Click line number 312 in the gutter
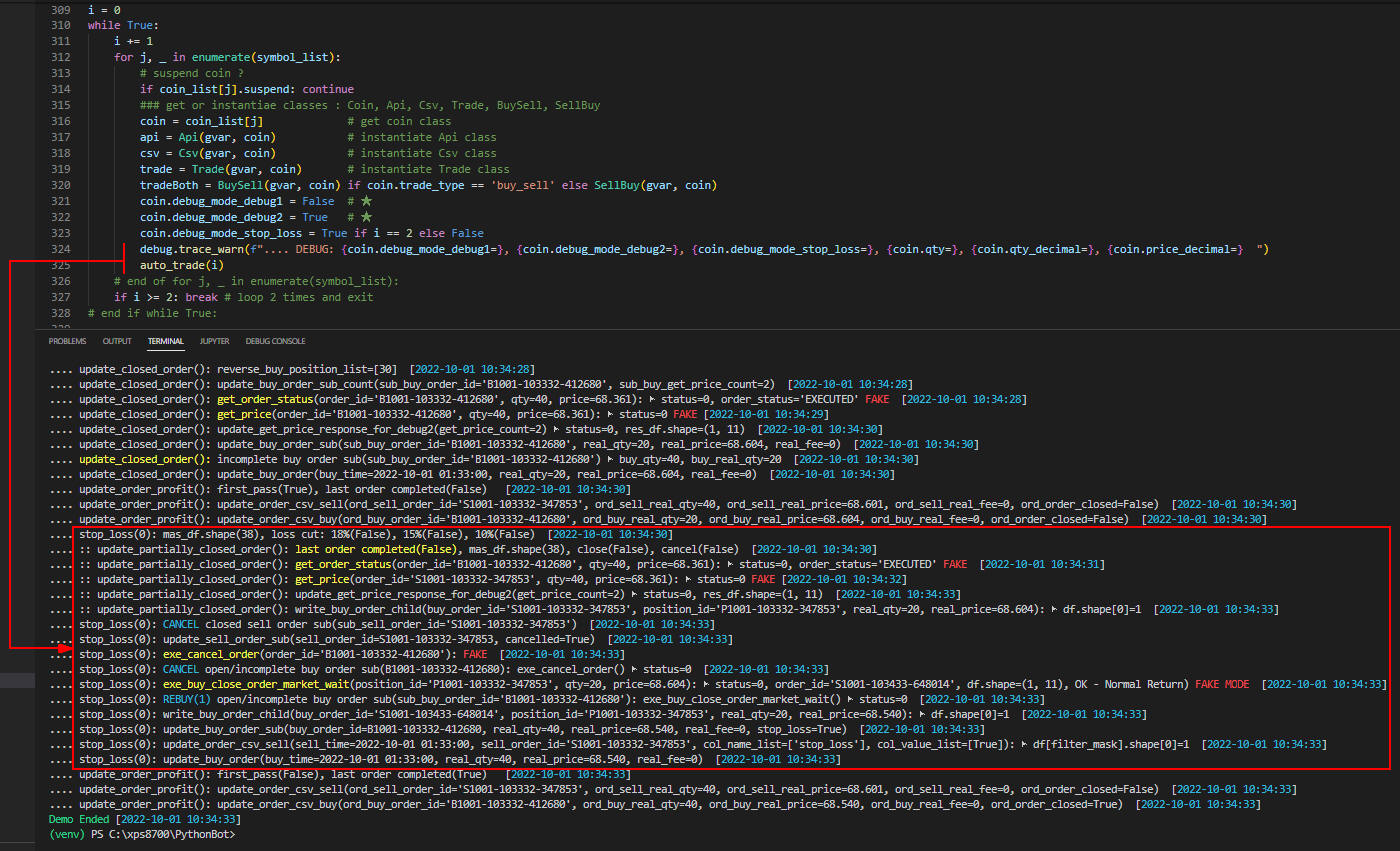This screenshot has height=851, width=1400. pos(60,57)
